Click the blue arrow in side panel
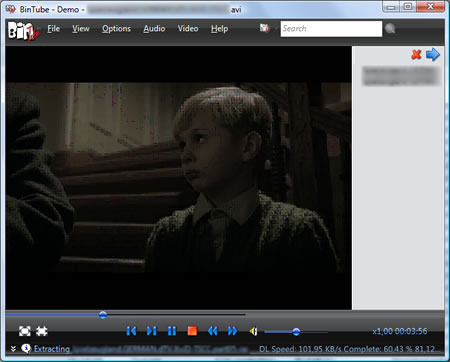Screen dimensions: 450x362 [433, 54]
